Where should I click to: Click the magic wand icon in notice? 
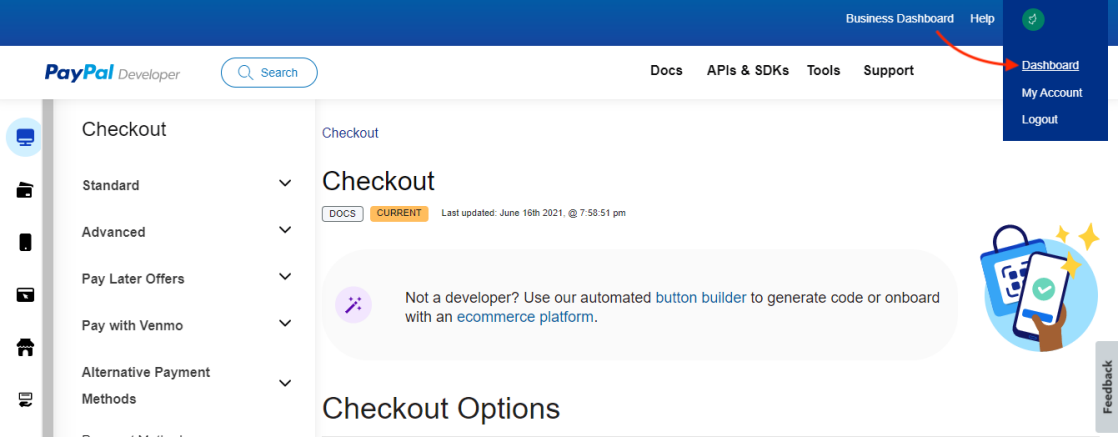point(353,305)
